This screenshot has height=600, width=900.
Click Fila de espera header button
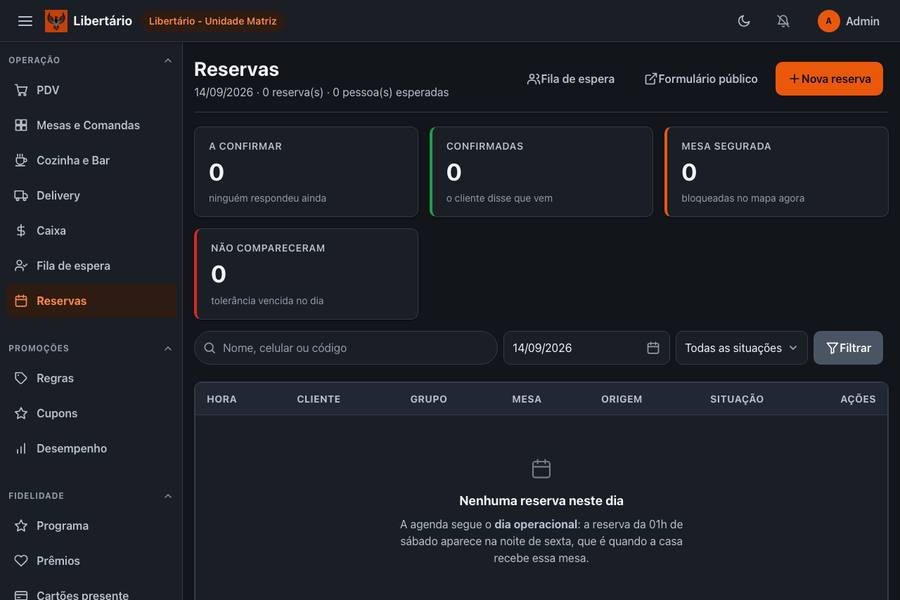(x=571, y=79)
